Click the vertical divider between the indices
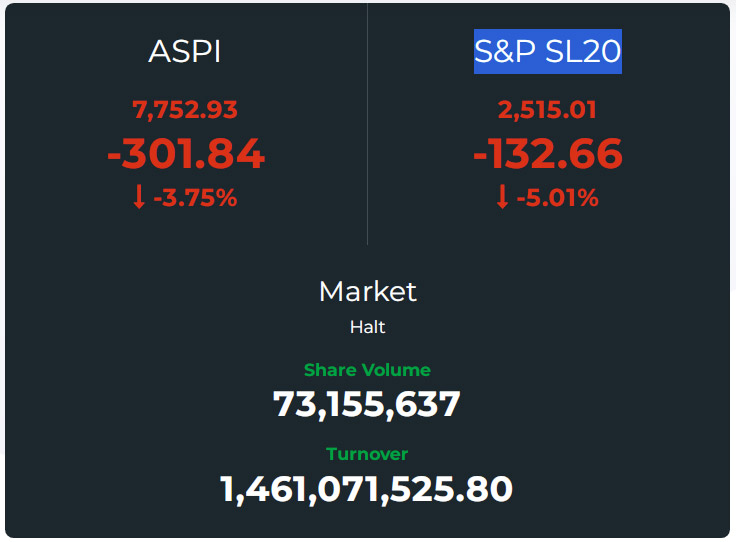 tap(368, 124)
